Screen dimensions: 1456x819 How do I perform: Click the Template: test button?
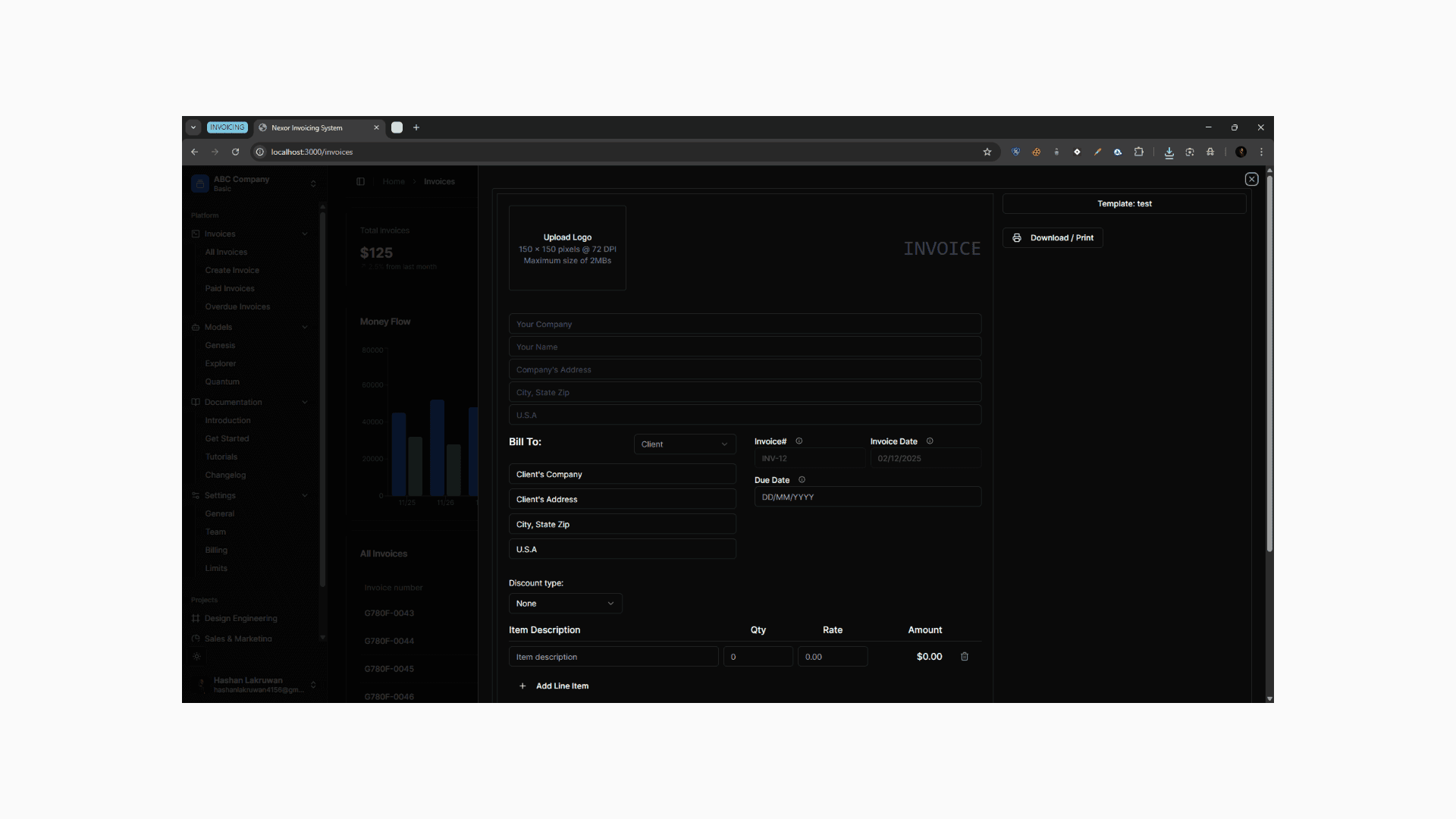[x=1124, y=203]
